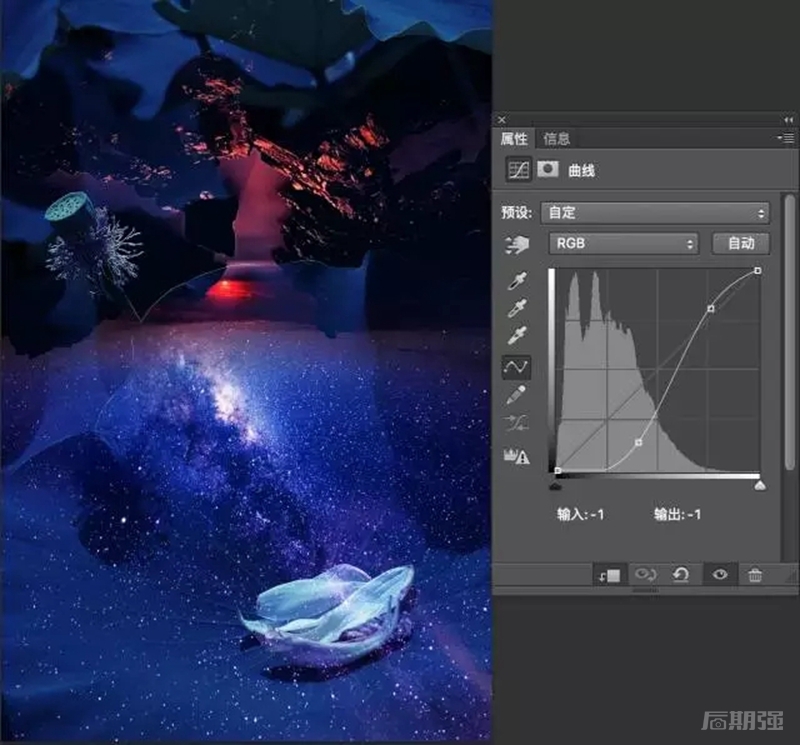Click the histogram warning recalculation icon

click(516, 455)
